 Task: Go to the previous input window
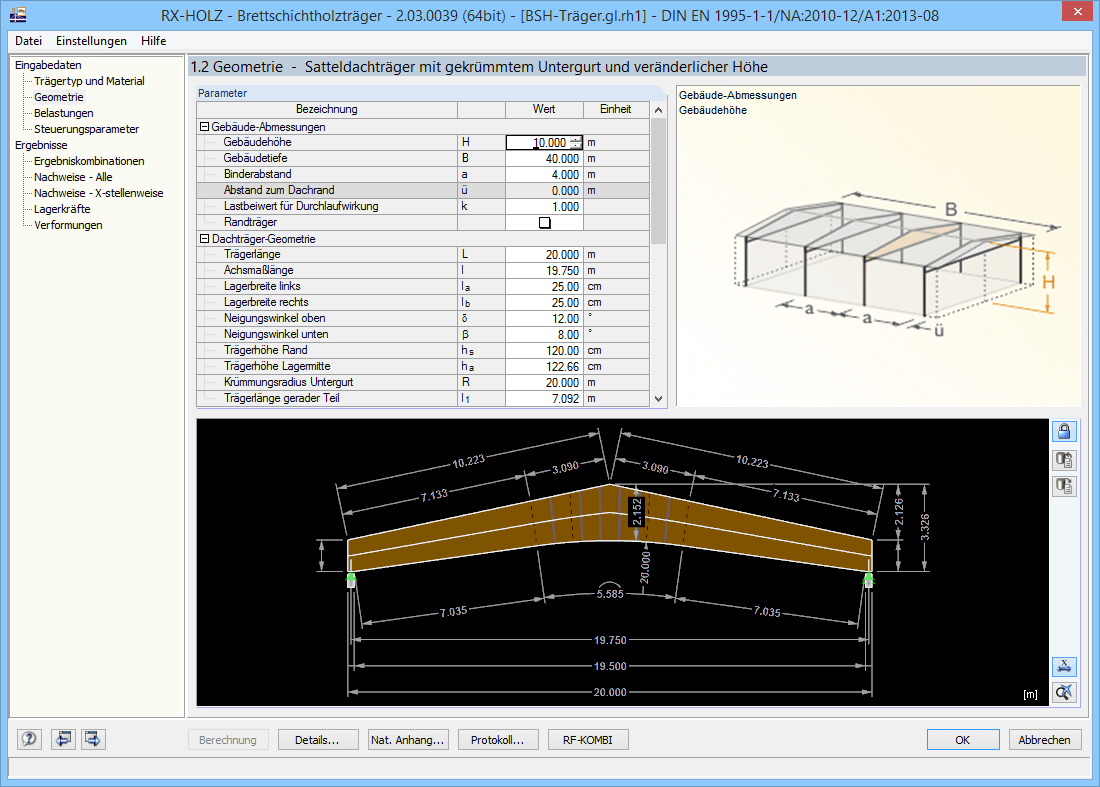63,739
